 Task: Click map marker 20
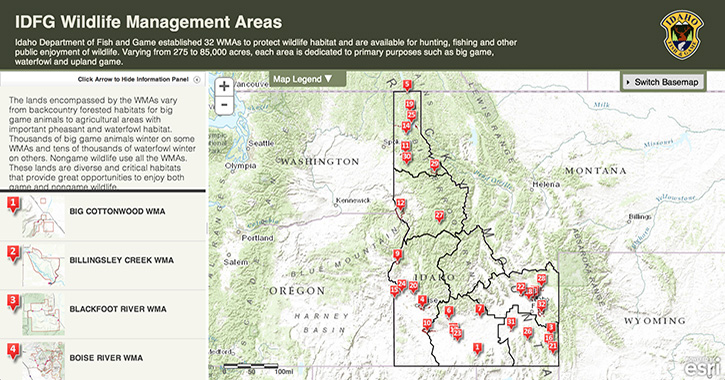pyautogui.click(x=413, y=287)
